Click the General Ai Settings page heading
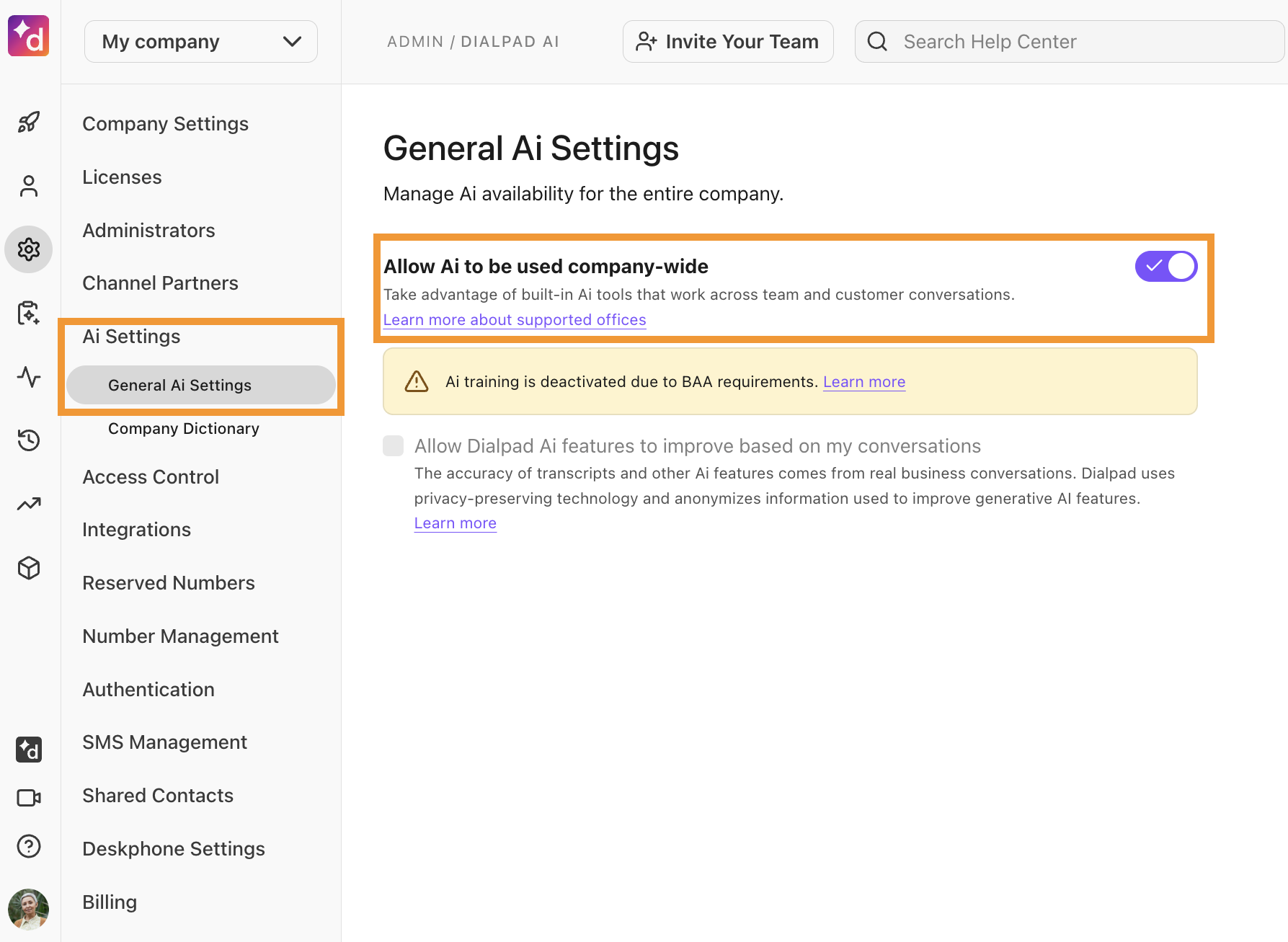1288x942 pixels. 531,148
